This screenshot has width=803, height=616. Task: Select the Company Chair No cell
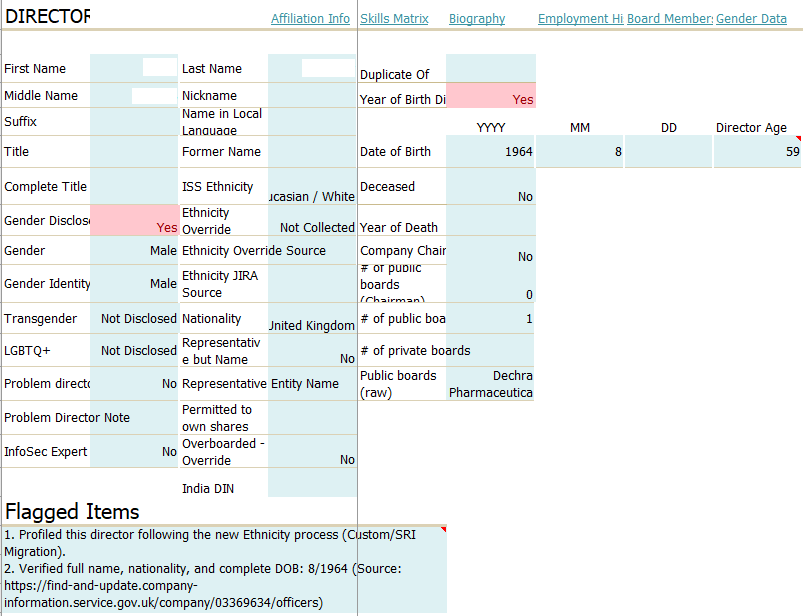click(x=491, y=250)
